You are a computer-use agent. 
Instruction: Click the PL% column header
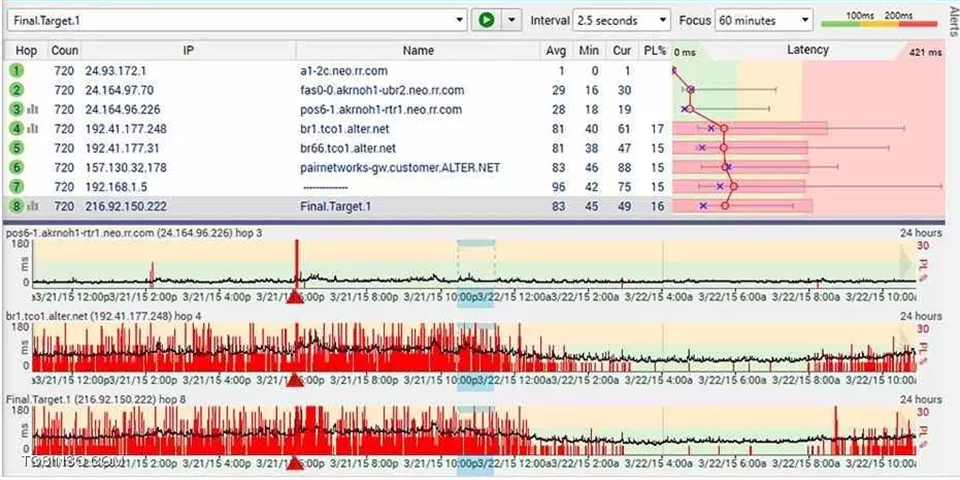click(x=654, y=50)
